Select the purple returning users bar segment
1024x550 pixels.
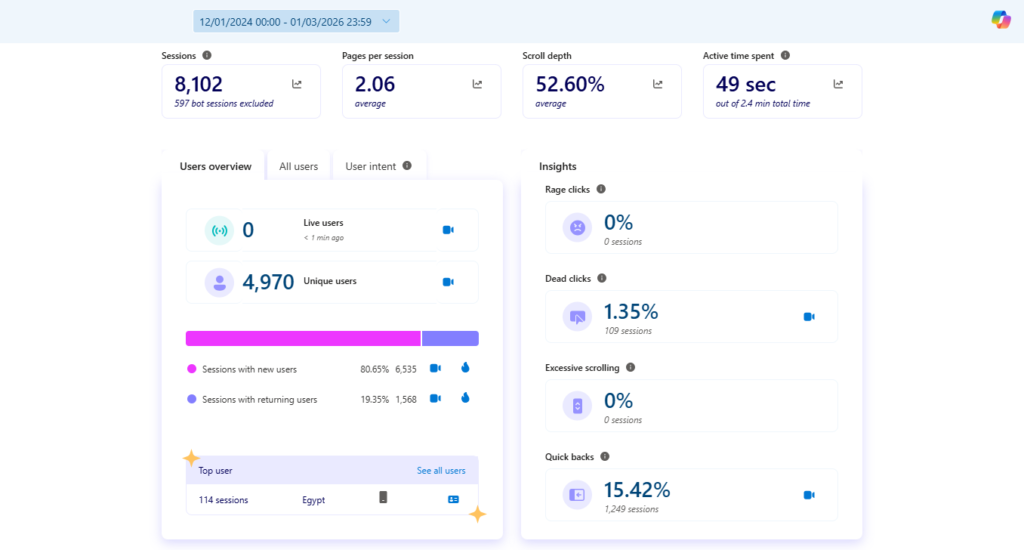(451, 338)
